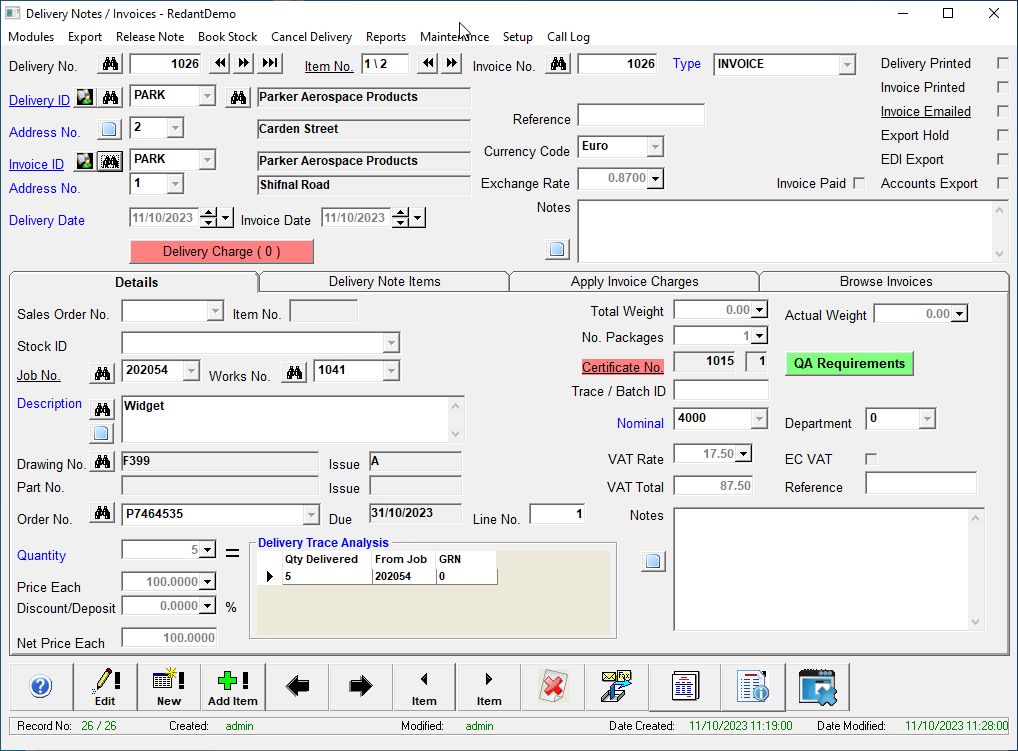Delete the record using red X icon

point(553,685)
